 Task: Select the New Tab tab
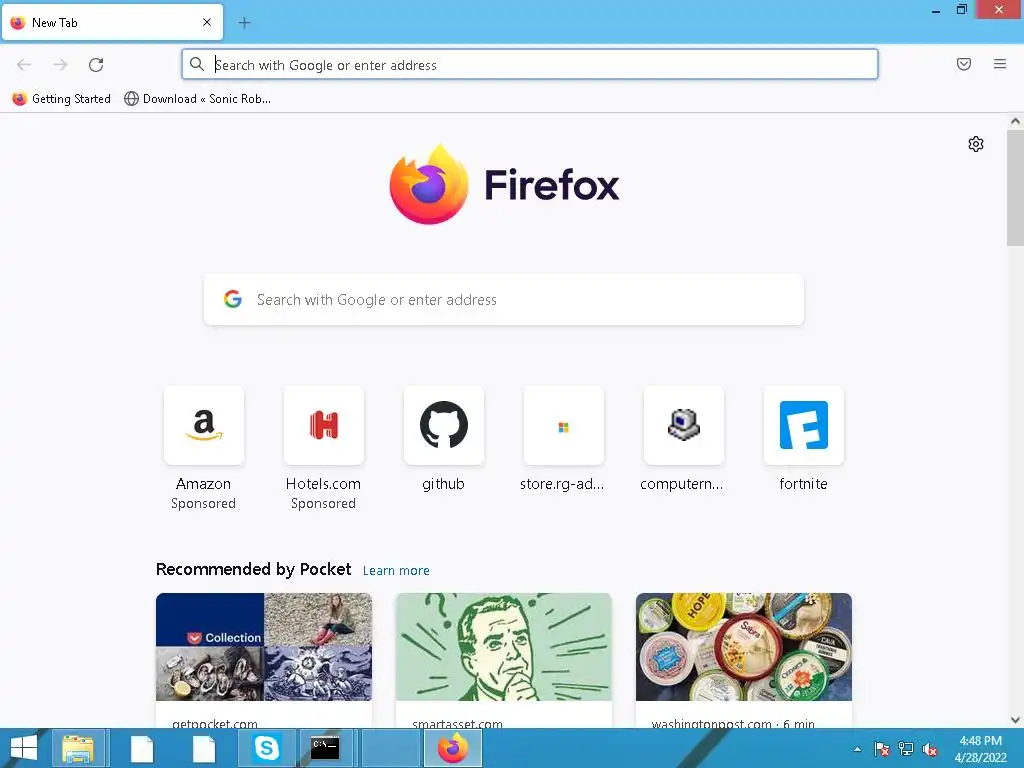(x=112, y=22)
